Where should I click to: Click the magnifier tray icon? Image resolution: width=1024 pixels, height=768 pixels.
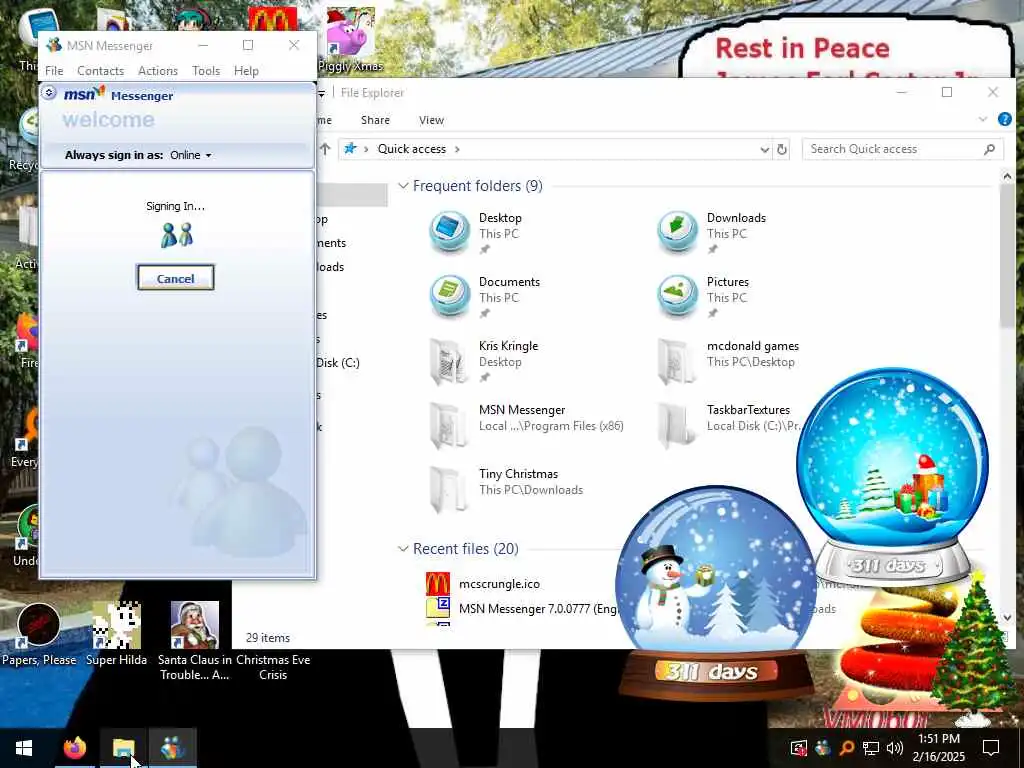point(846,748)
